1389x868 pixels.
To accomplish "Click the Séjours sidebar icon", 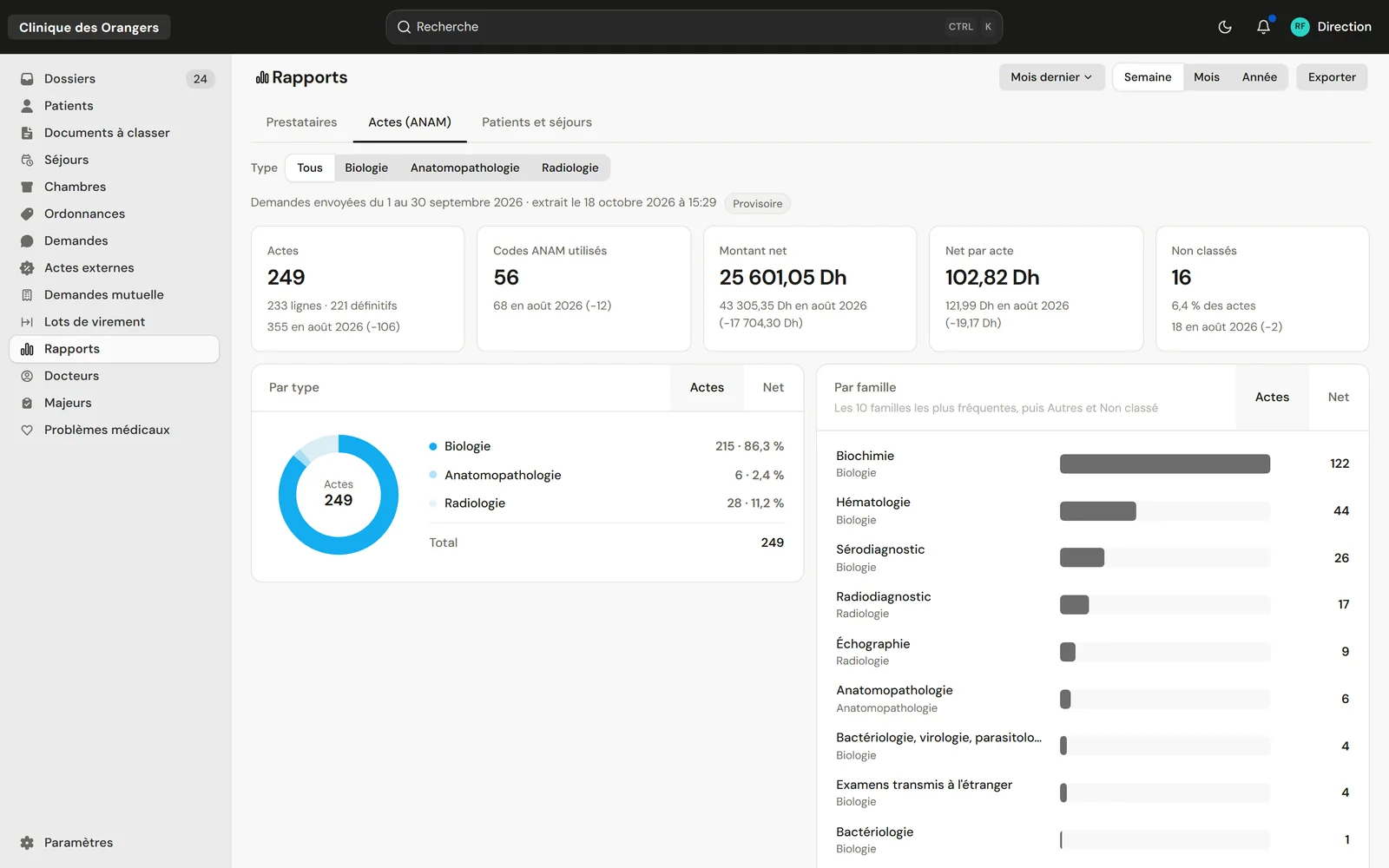I will coord(27,160).
